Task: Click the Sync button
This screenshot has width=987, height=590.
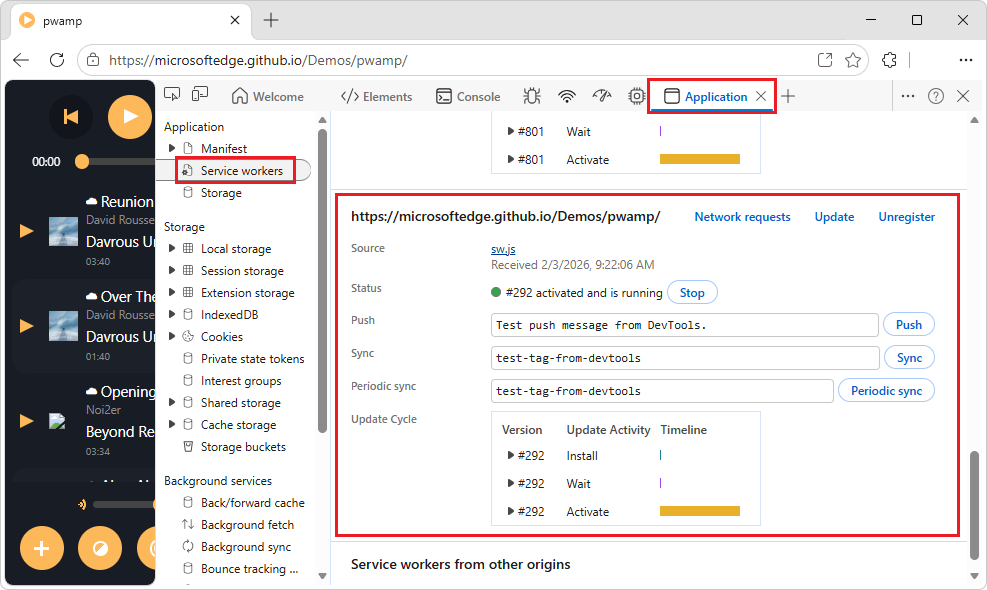Action: point(909,358)
